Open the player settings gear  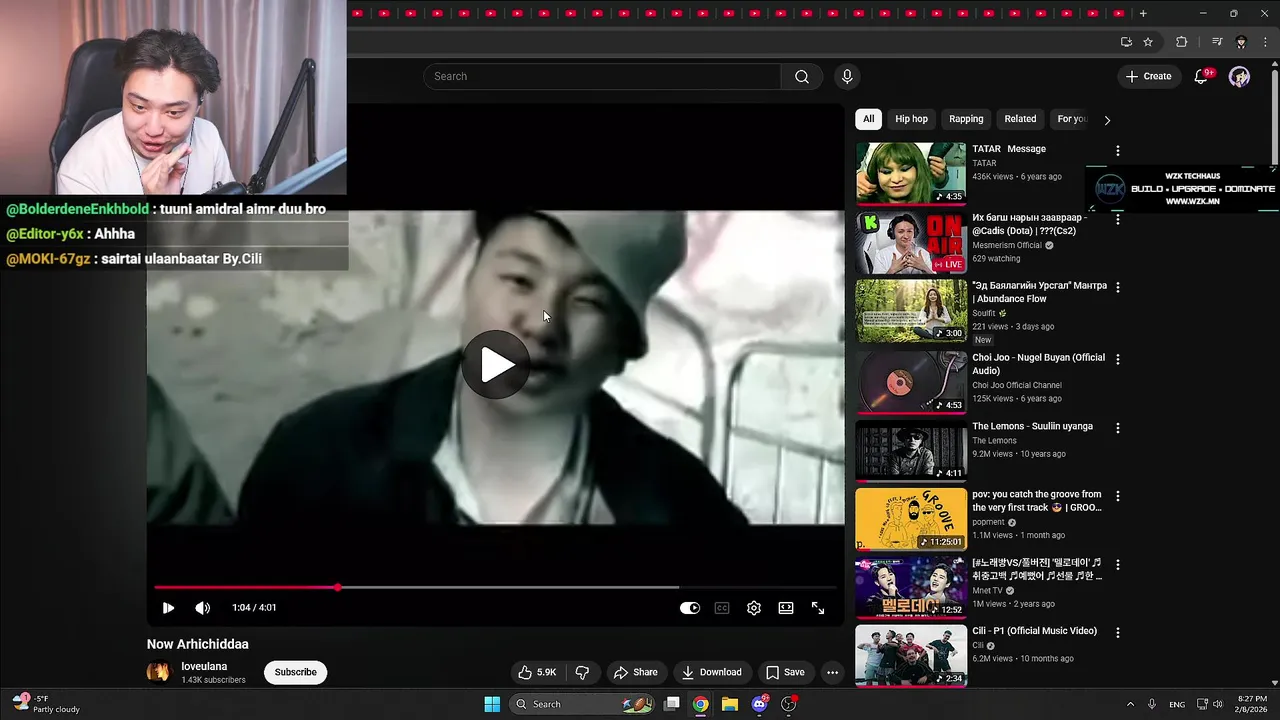click(754, 608)
